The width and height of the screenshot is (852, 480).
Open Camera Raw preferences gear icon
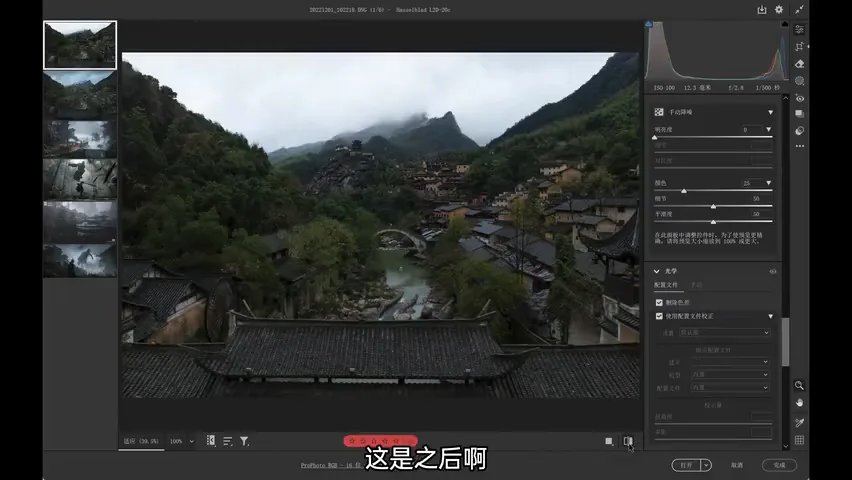(x=779, y=10)
